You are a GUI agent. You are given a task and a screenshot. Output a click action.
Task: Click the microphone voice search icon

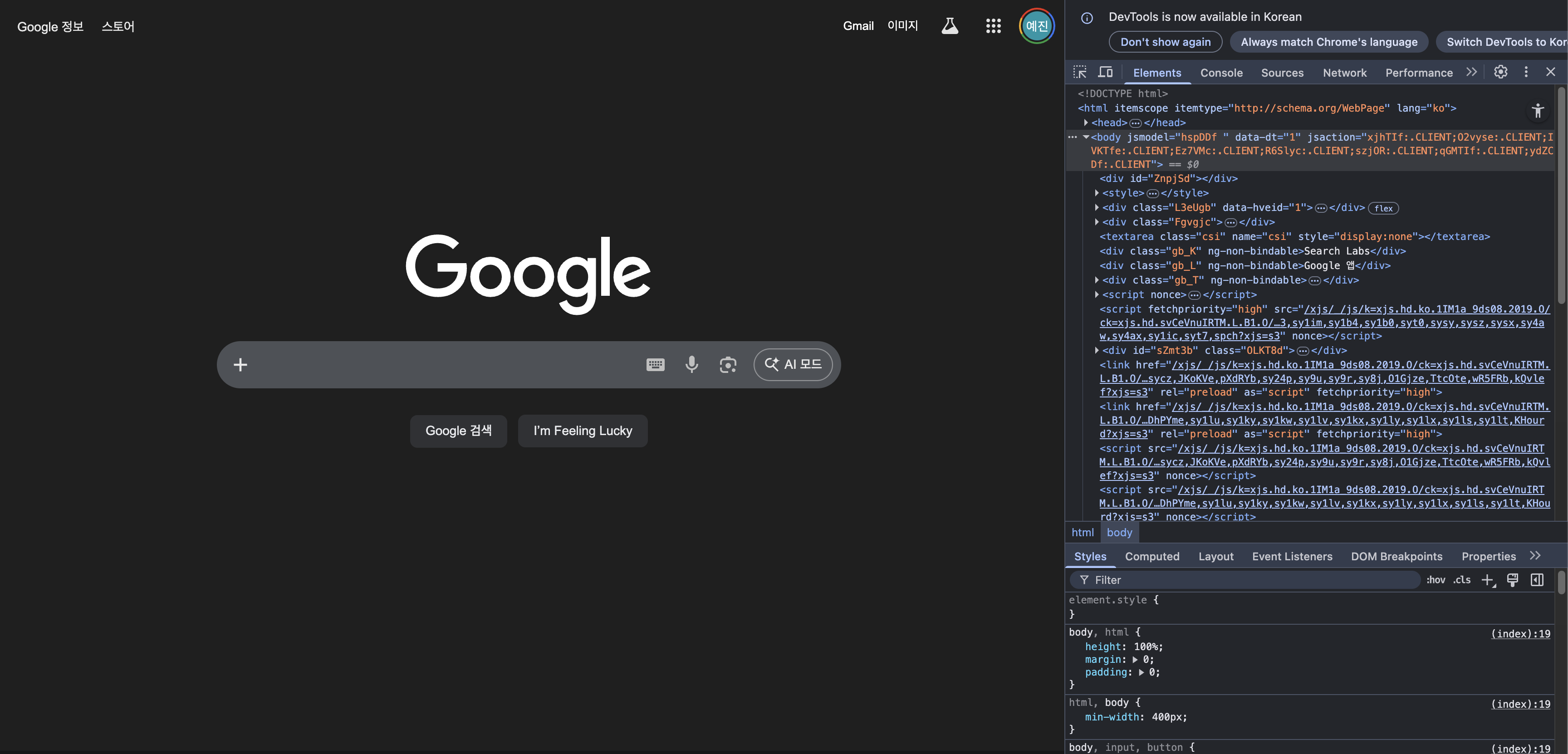coord(691,365)
